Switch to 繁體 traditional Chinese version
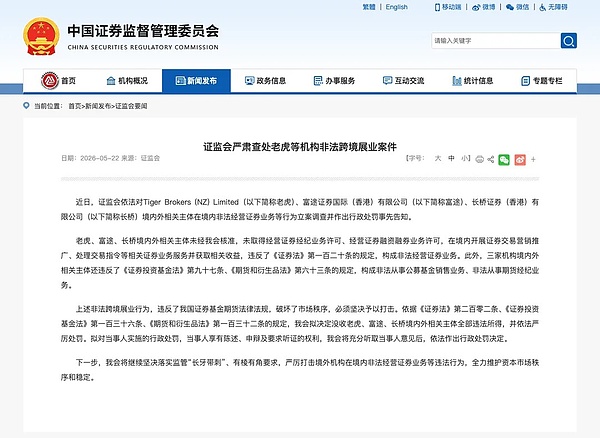Image resolution: width=600 pixels, height=438 pixels. pyautogui.click(x=369, y=7)
